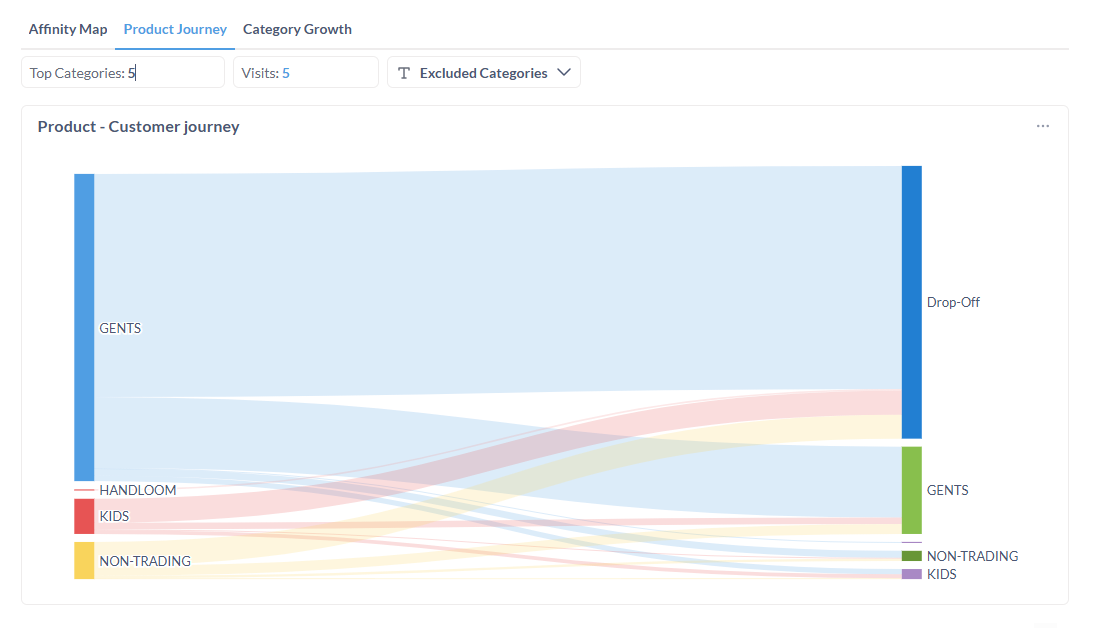Click the dark blue Drop-Off node bar
Viewport: 1100px width, 628px height.
tap(911, 302)
